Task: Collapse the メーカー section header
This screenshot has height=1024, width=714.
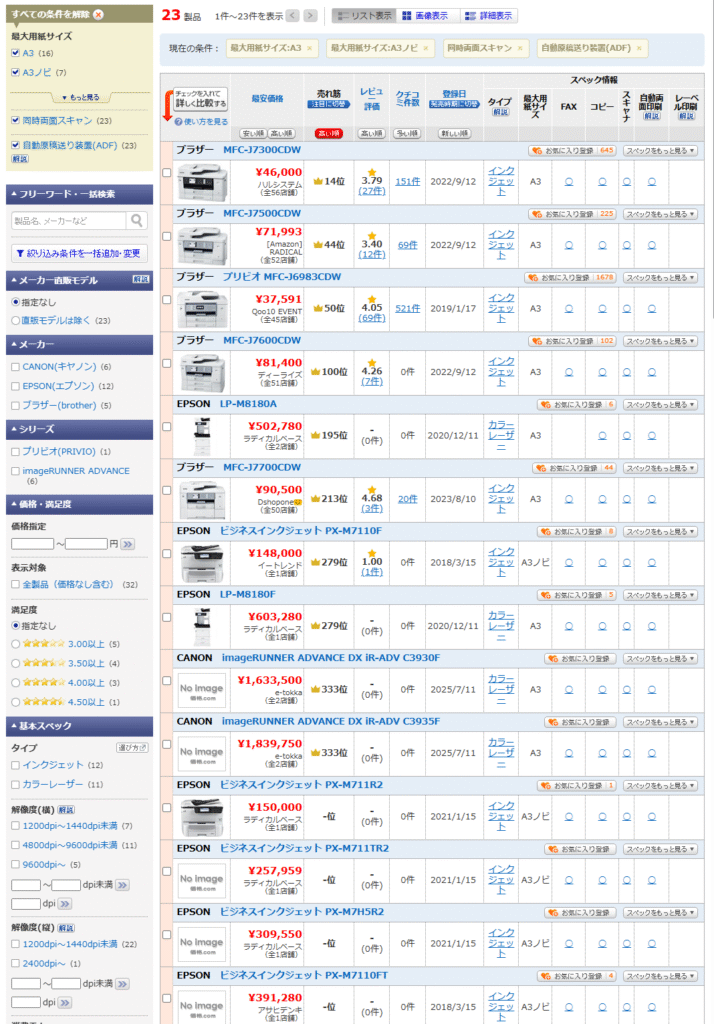Action: (x=79, y=344)
